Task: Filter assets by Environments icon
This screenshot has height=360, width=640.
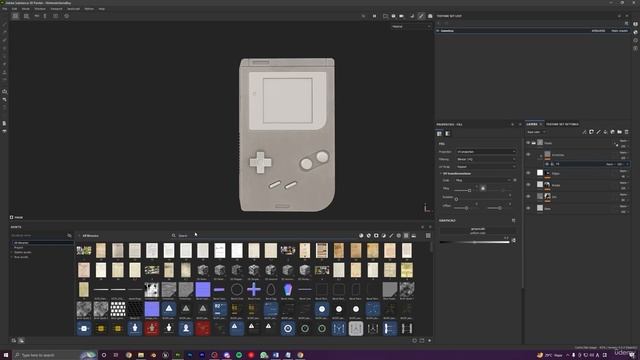Action: pos(413,236)
